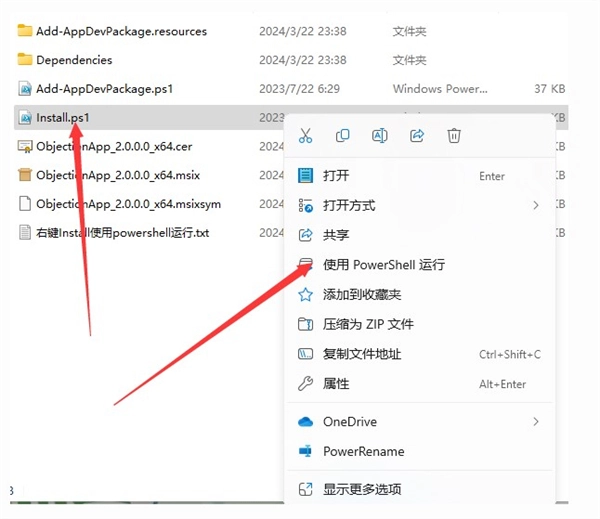Click the PowerRename icon

coord(306,451)
